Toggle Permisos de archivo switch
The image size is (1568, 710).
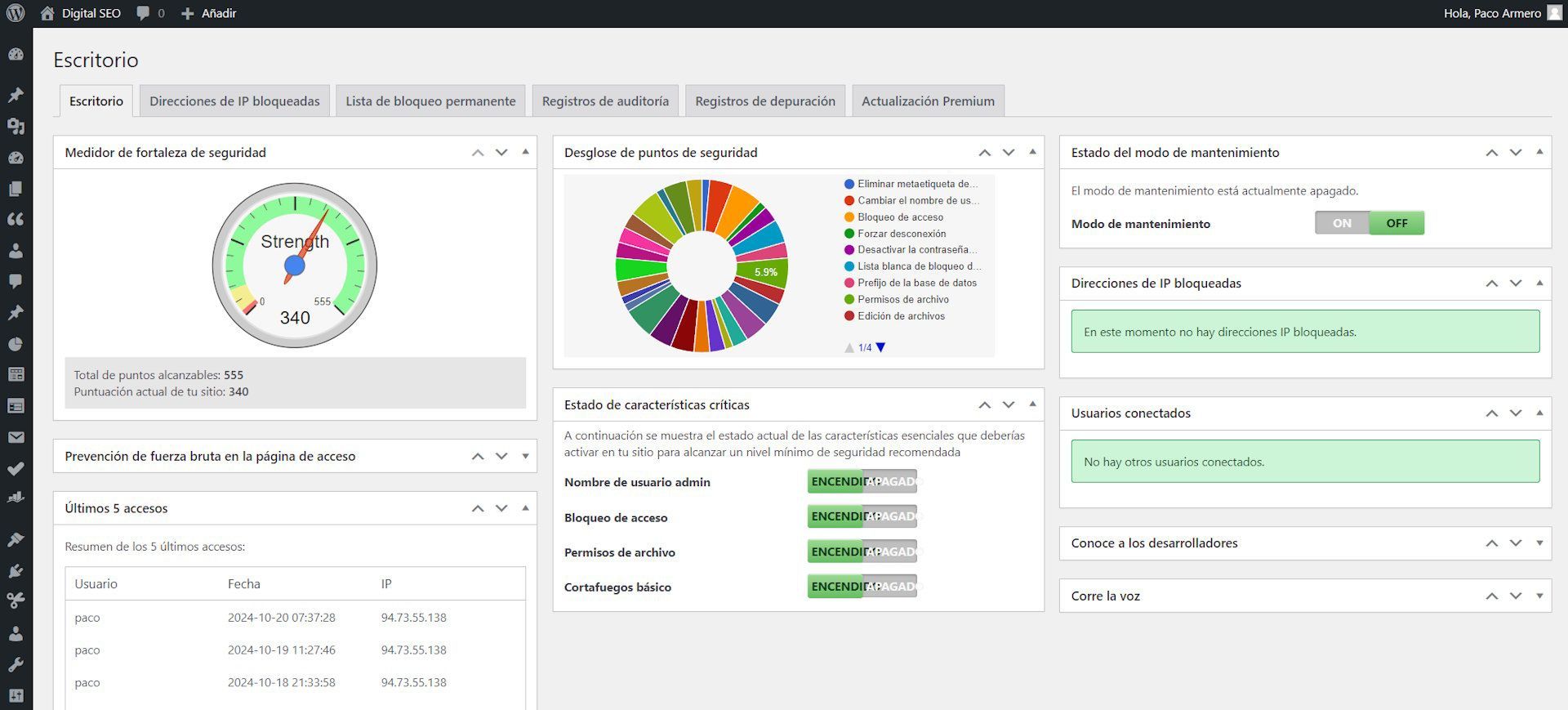pyautogui.click(x=862, y=551)
